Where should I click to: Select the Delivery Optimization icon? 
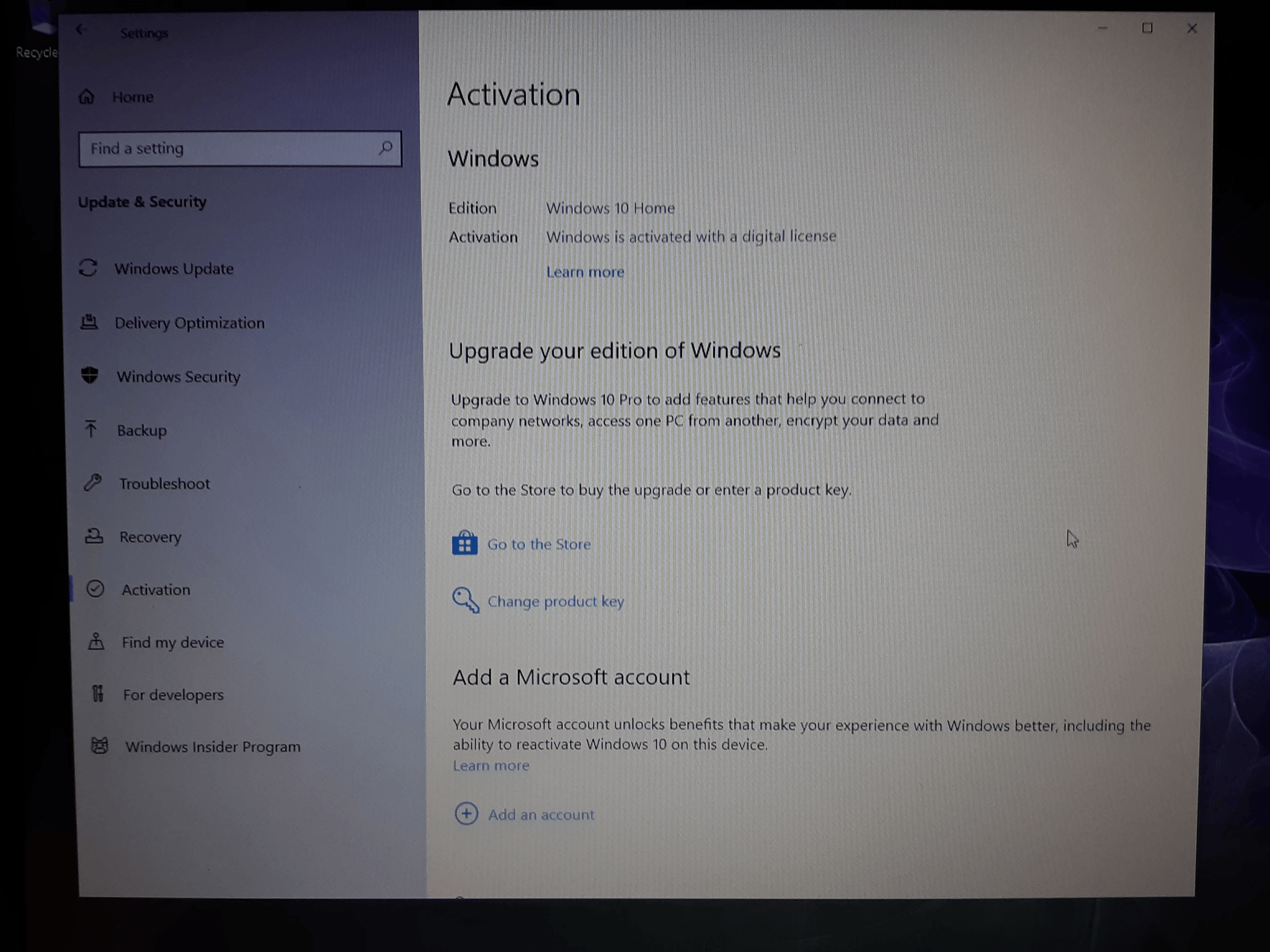(89, 322)
